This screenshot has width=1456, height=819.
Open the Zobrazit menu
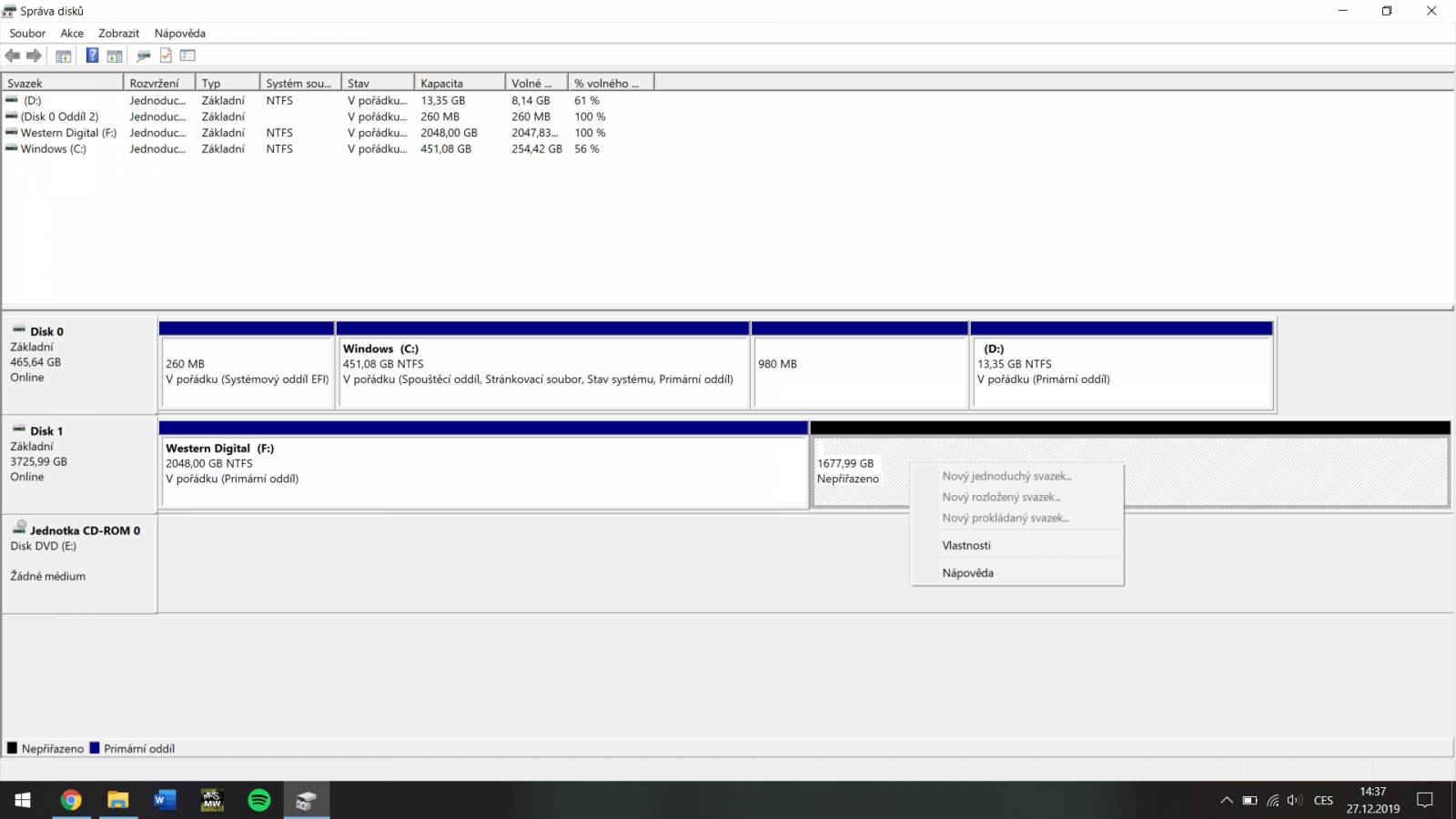pyautogui.click(x=119, y=33)
